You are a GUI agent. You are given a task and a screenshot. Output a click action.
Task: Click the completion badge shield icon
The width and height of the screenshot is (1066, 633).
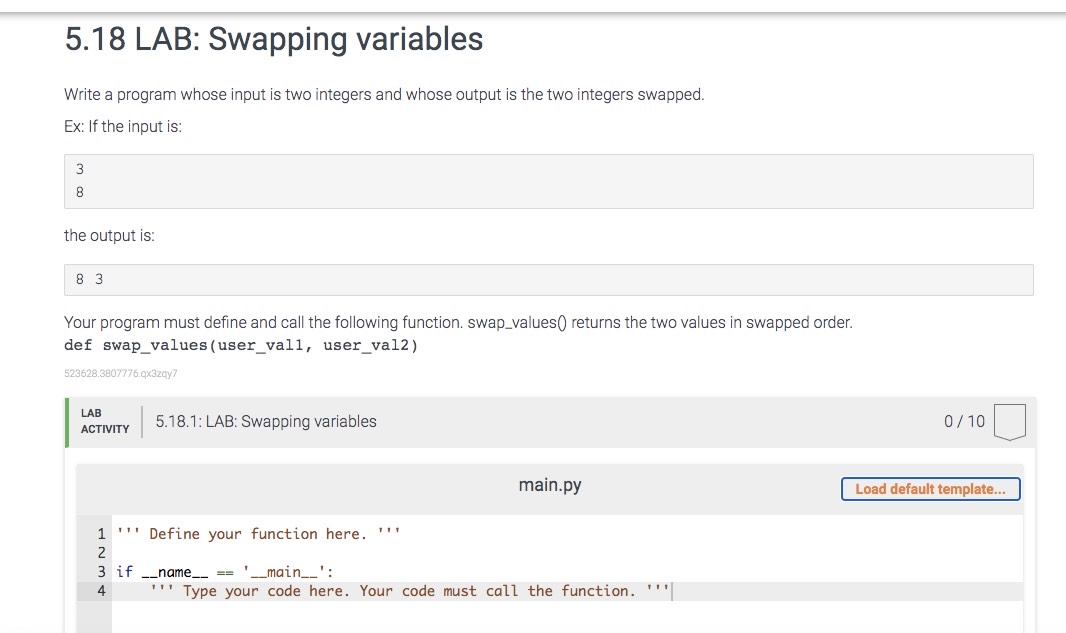(1010, 422)
